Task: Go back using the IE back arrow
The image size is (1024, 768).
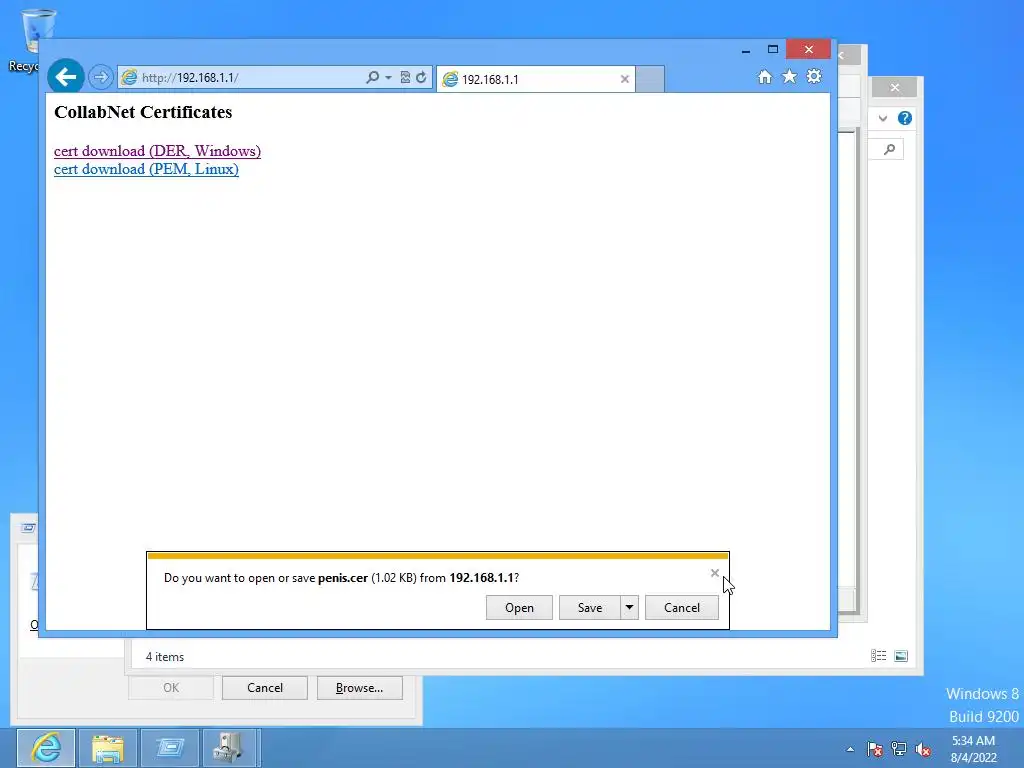Action: pyautogui.click(x=66, y=77)
